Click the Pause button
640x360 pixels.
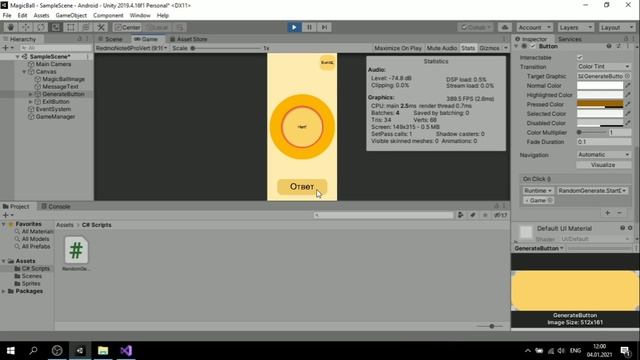pos(309,27)
